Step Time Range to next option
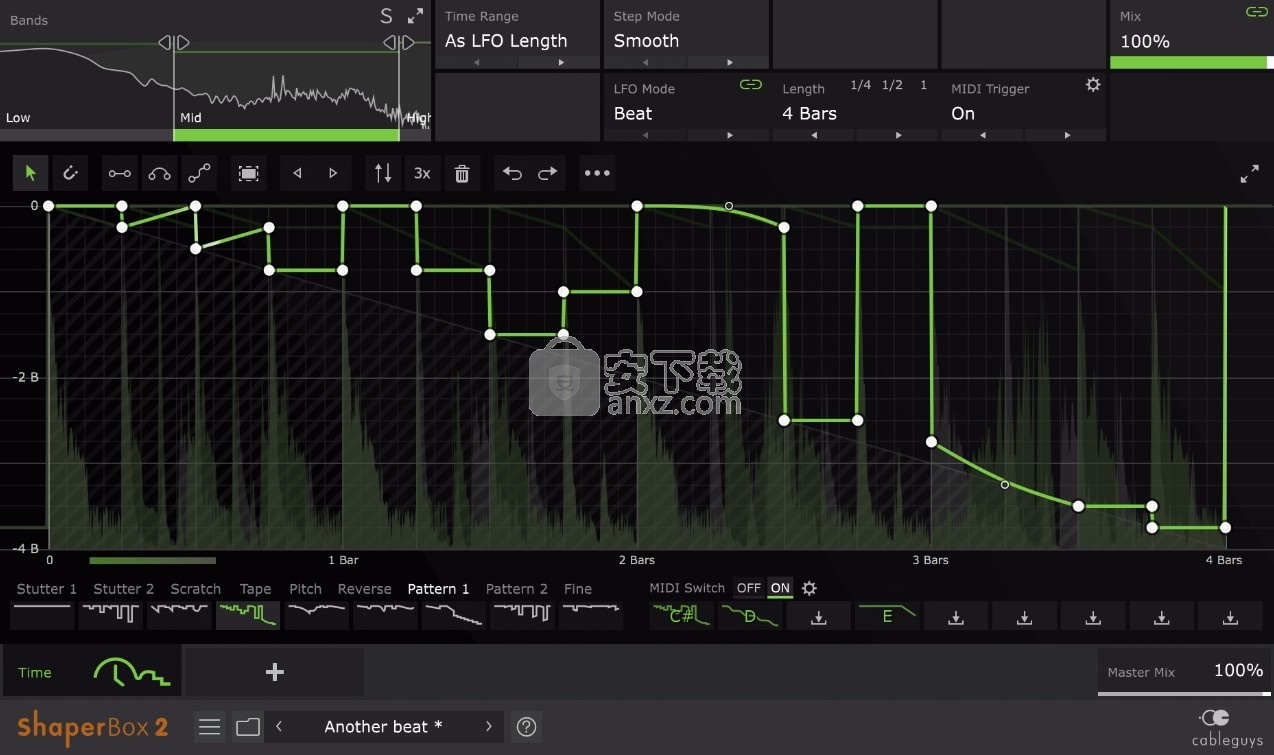Image resolution: width=1274 pixels, height=755 pixels. pyautogui.click(x=560, y=62)
